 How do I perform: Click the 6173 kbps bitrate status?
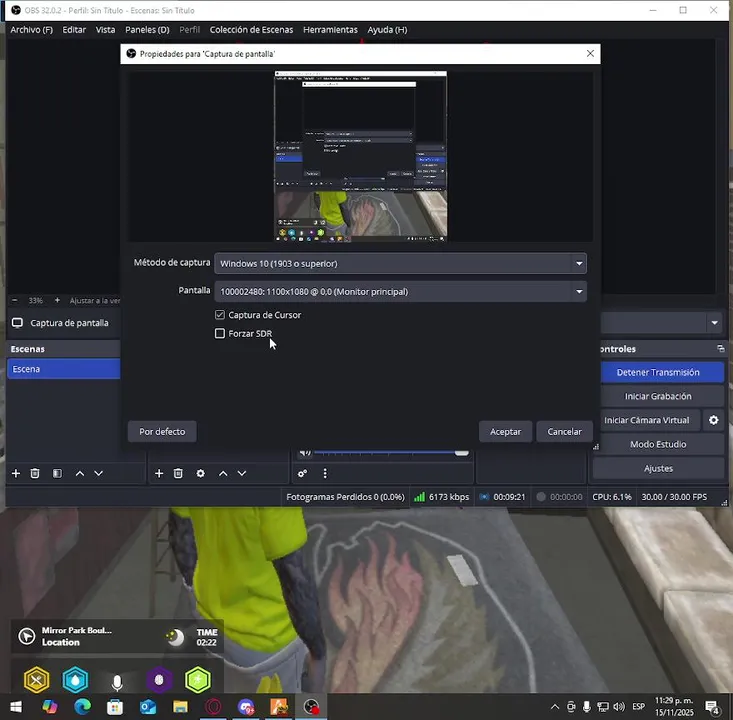pyautogui.click(x=442, y=497)
